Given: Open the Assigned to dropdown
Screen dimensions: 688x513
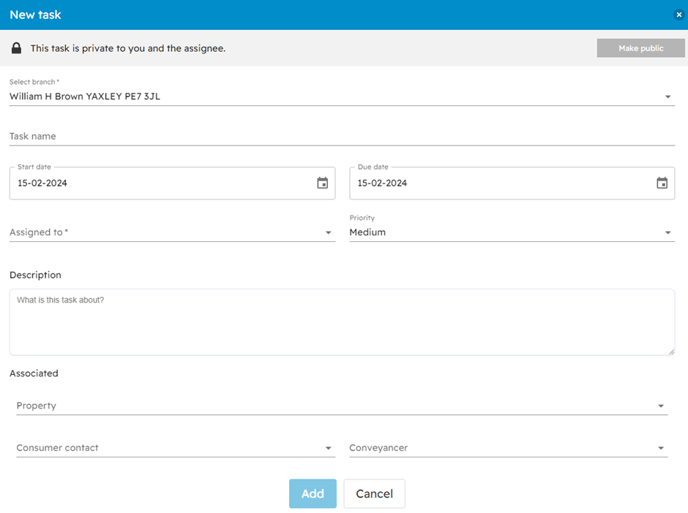Looking at the screenshot, I should [170, 232].
